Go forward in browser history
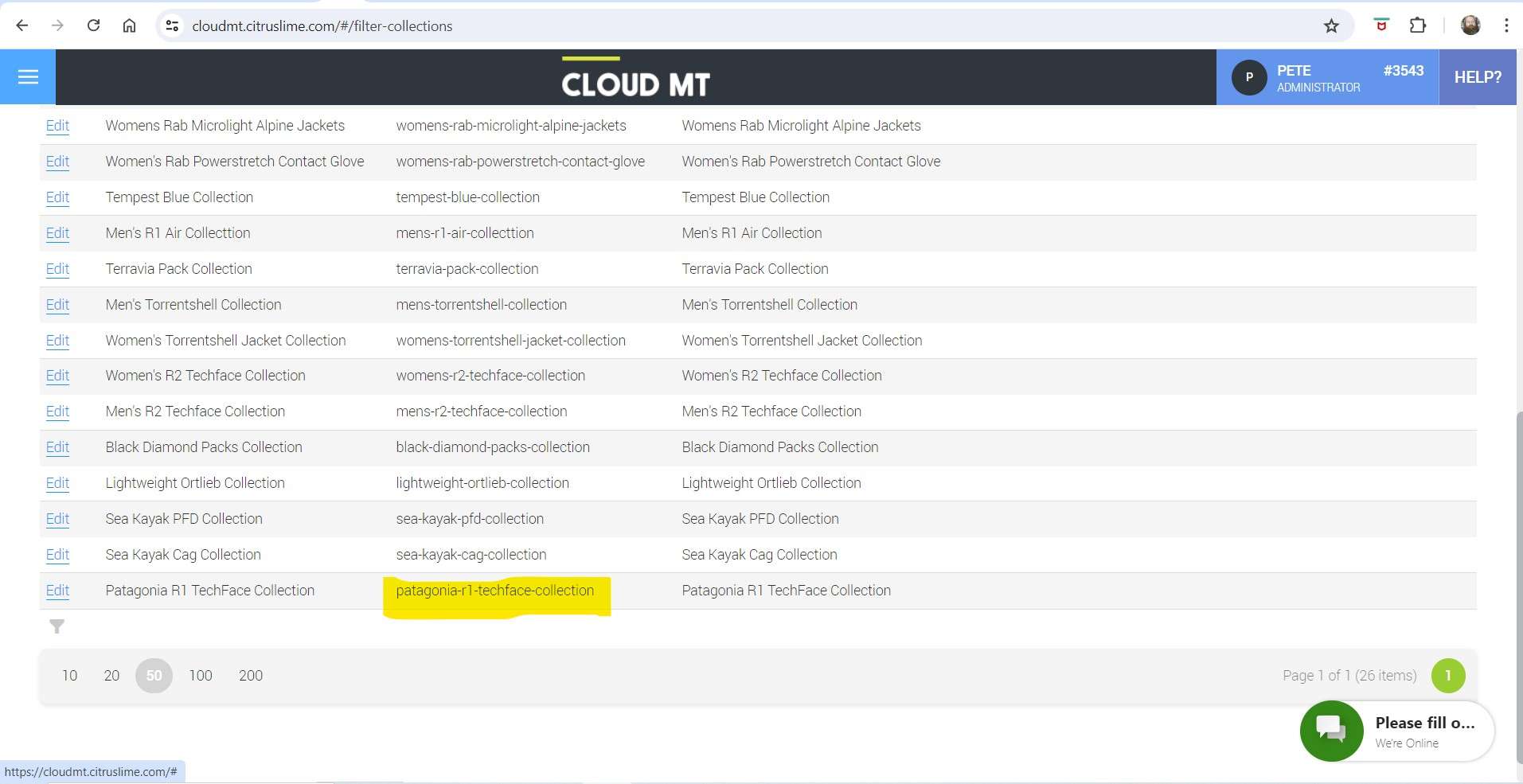 coord(57,25)
